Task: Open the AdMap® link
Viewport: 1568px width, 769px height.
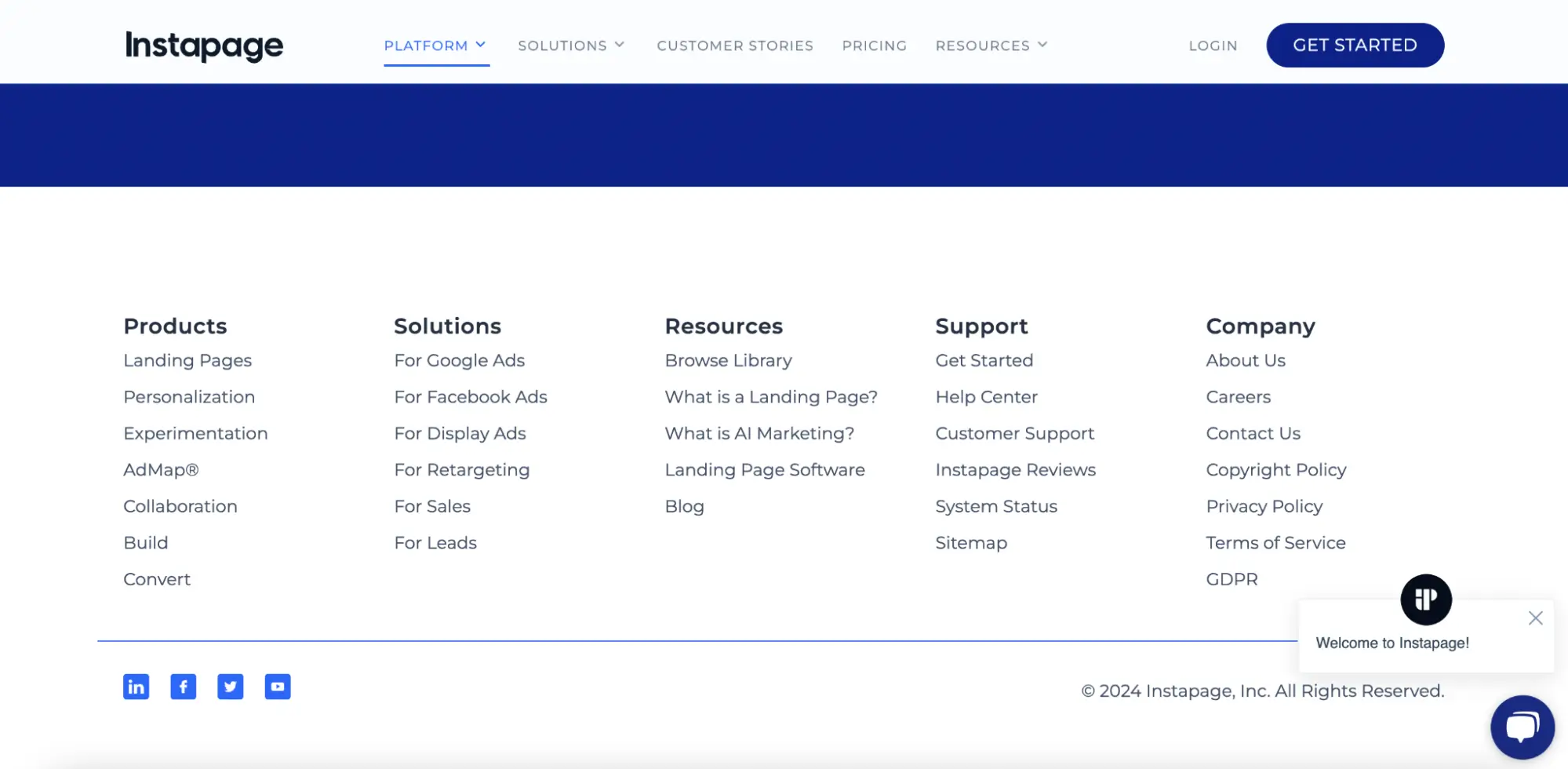Action: [161, 470]
